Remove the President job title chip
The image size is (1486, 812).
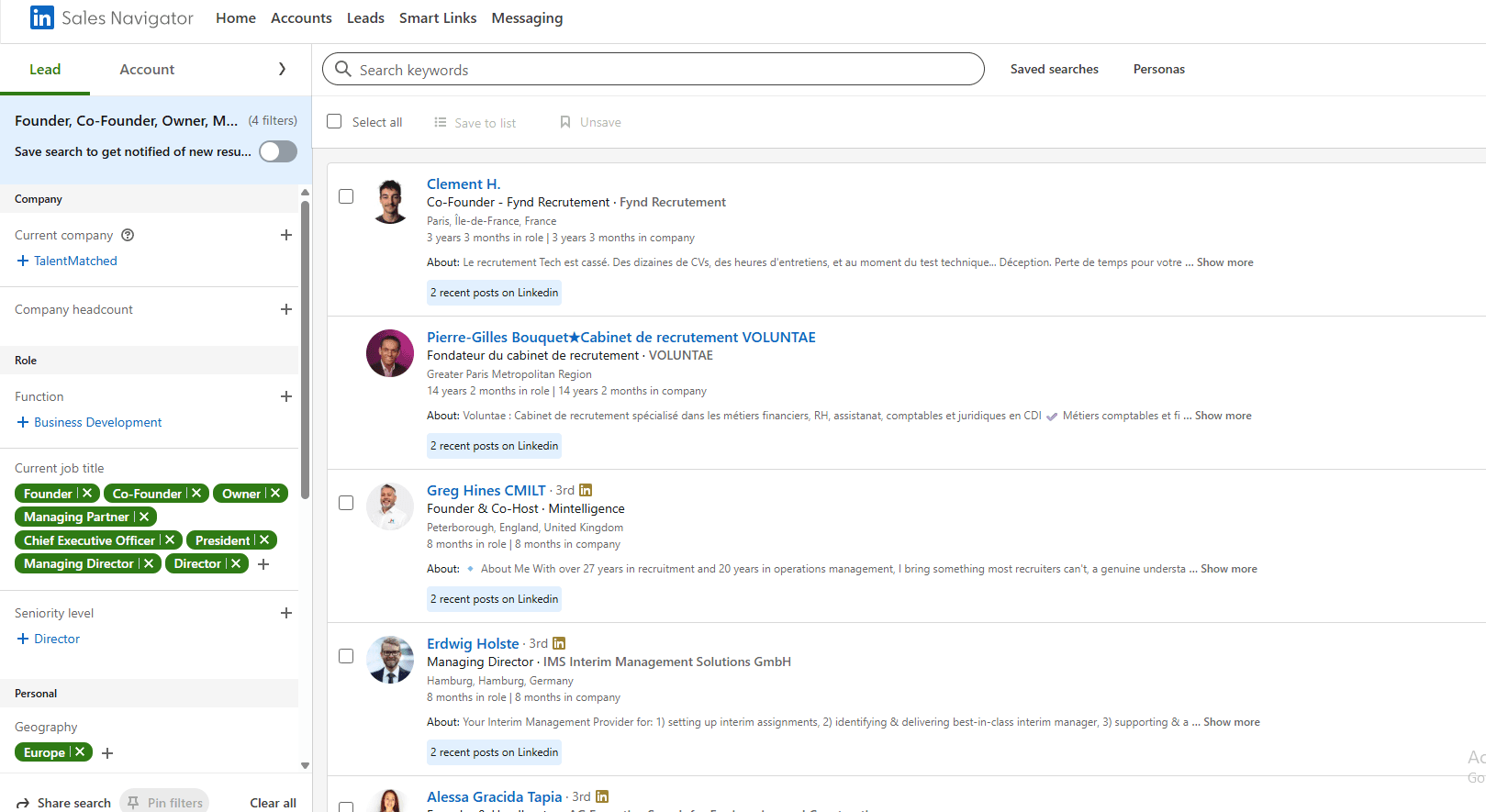pyautogui.click(x=264, y=539)
